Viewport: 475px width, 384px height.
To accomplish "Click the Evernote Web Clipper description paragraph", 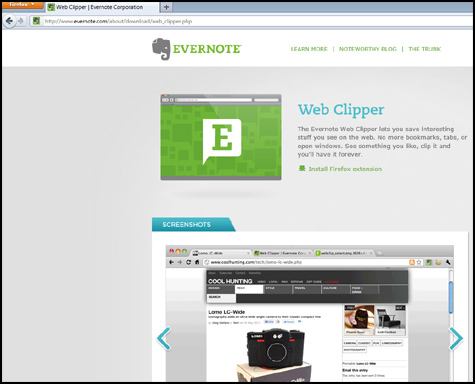I will coord(382,142).
